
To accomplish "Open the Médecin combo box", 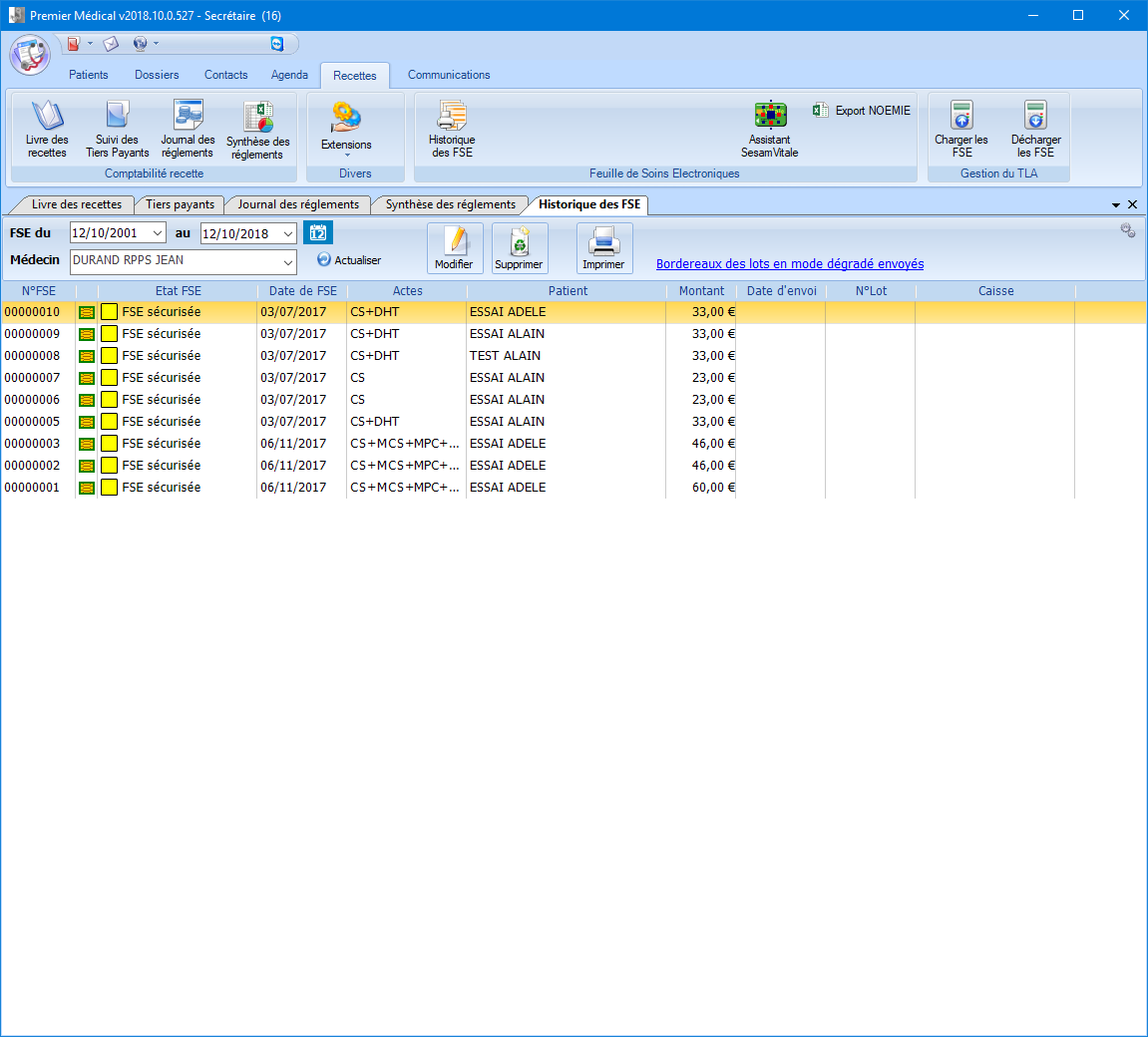I will 184,261.
